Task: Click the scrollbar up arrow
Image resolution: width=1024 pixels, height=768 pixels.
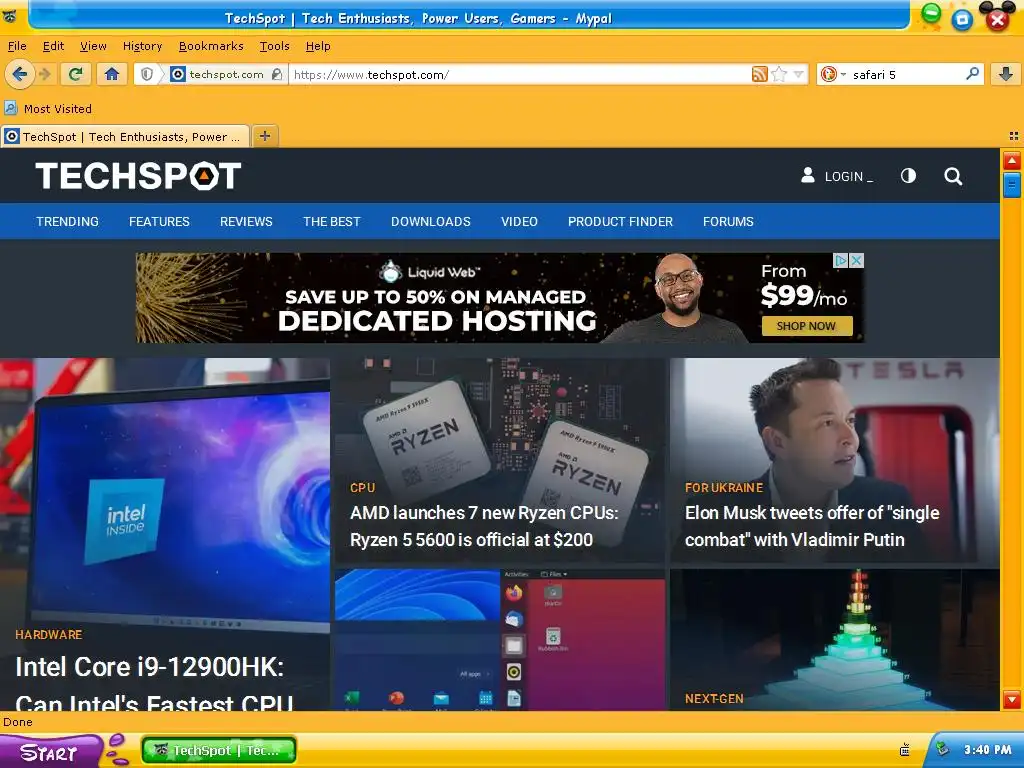Action: [x=1012, y=161]
